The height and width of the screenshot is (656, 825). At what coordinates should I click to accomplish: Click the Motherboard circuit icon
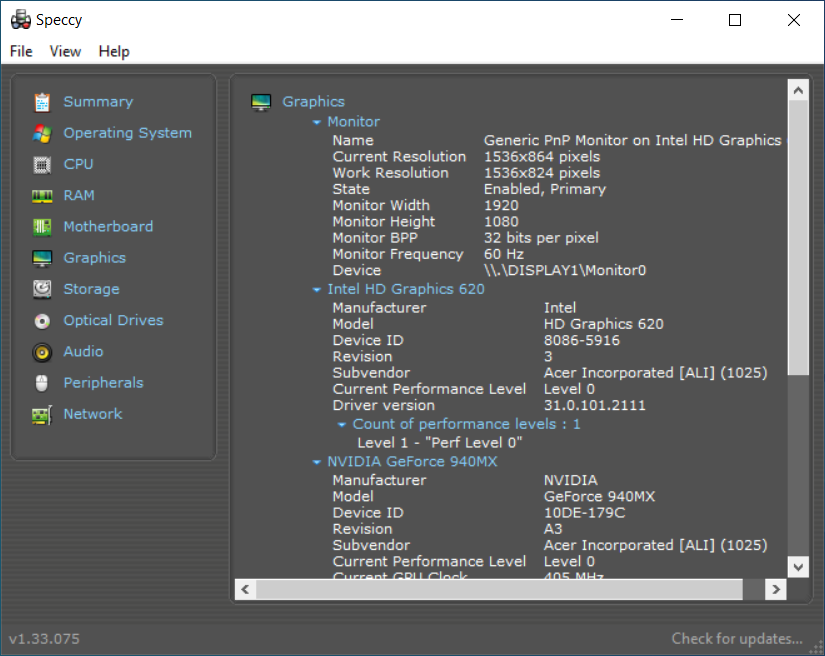coord(42,227)
